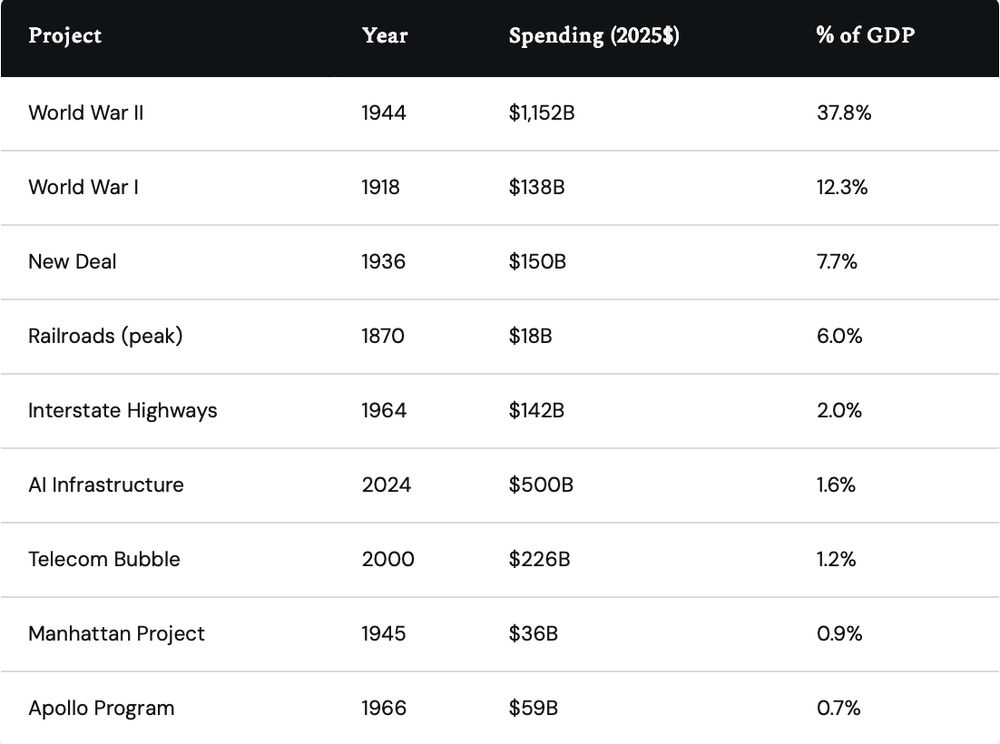Click the 2.0% GDP value
Viewport: 1000px width, 744px height.
coord(839,411)
